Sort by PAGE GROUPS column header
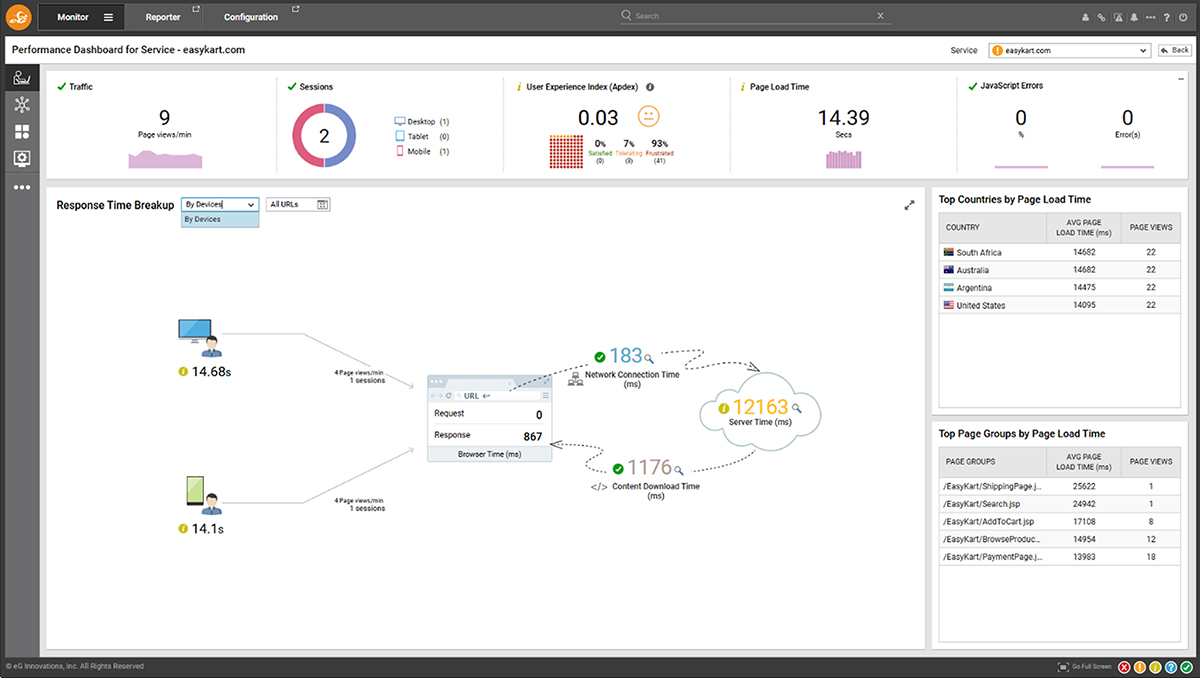 pyautogui.click(x=991, y=461)
